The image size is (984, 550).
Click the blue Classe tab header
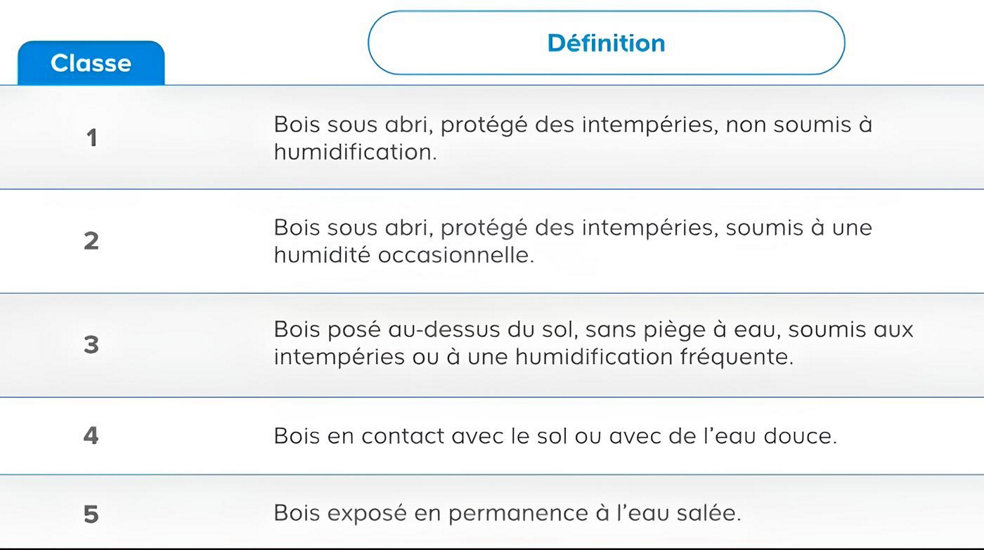point(91,63)
